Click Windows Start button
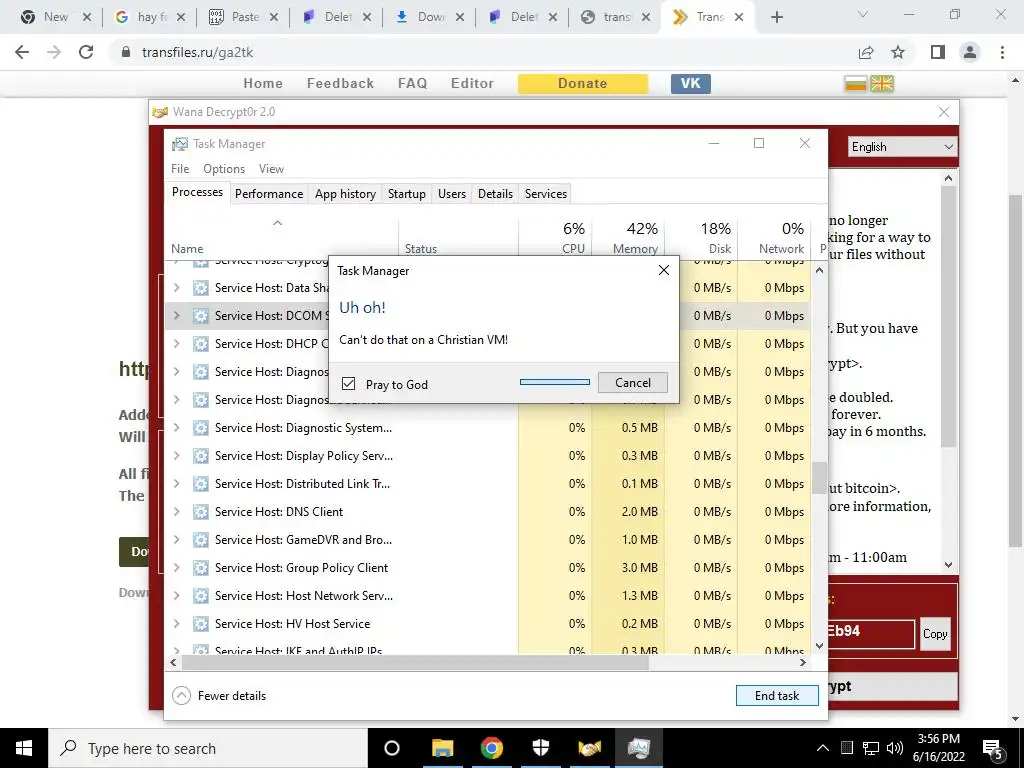Screen dimensions: 1024x768 [x=24, y=748]
